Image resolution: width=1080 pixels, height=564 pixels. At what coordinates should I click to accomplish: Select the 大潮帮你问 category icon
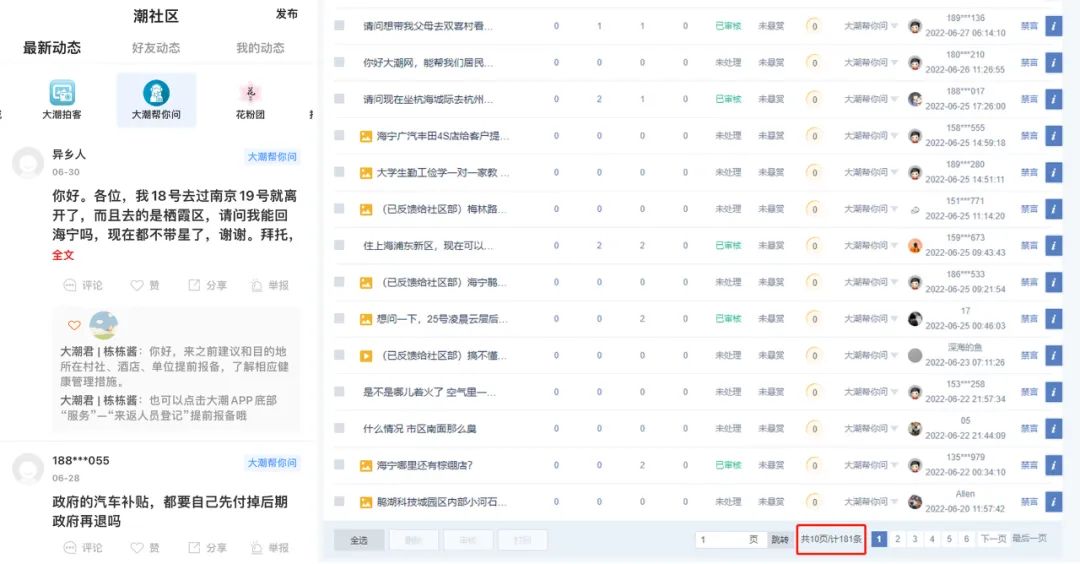point(156,94)
